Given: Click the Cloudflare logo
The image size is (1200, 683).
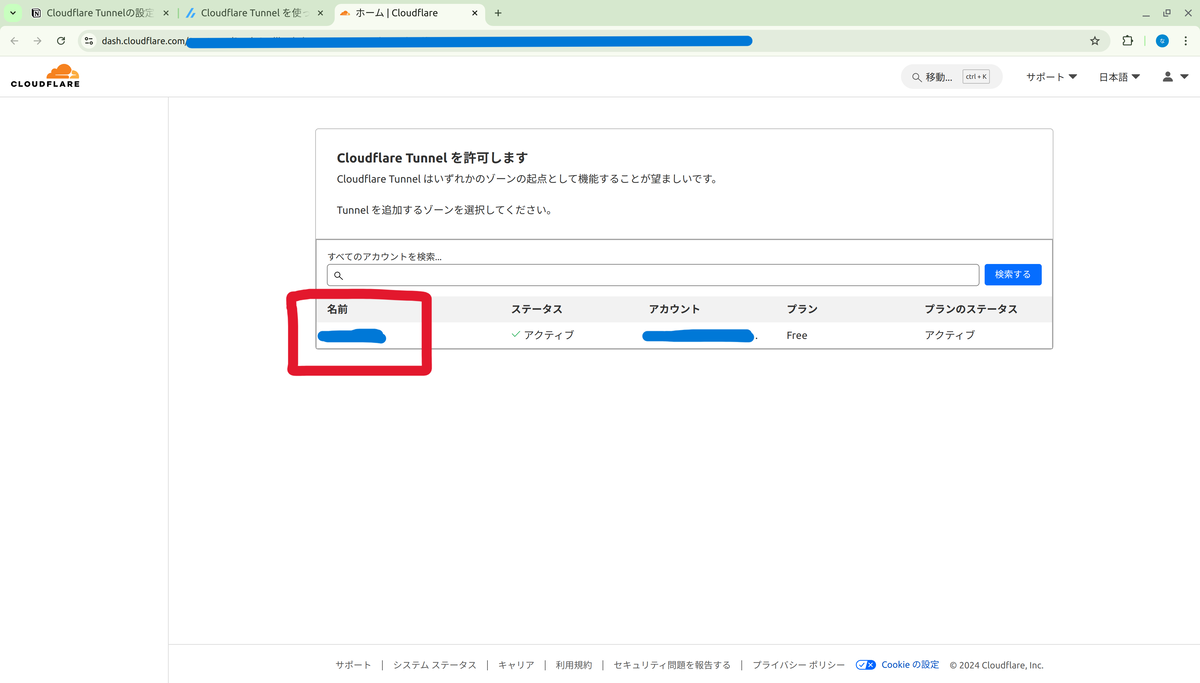Looking at the screenshot, I should pos(45,76).
